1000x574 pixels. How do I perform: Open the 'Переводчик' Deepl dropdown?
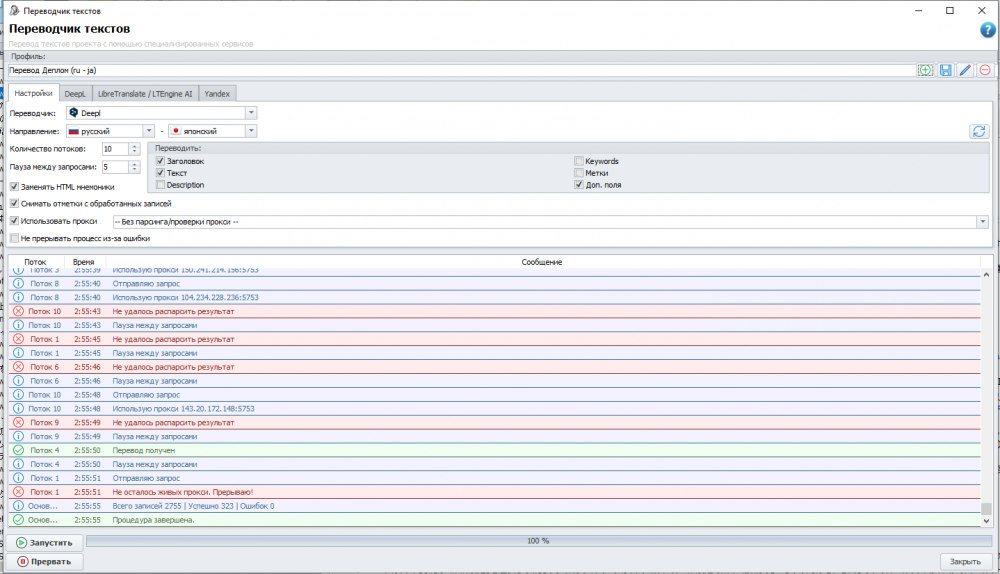[x=251, y=113]
